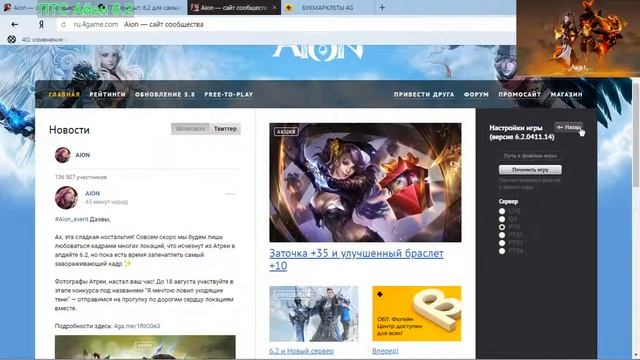Image resolution: width=640 pixels, height=360 pixels.
Task: Click the АКЦИЯ badge on the banner
Action: [x=286, y=131]
